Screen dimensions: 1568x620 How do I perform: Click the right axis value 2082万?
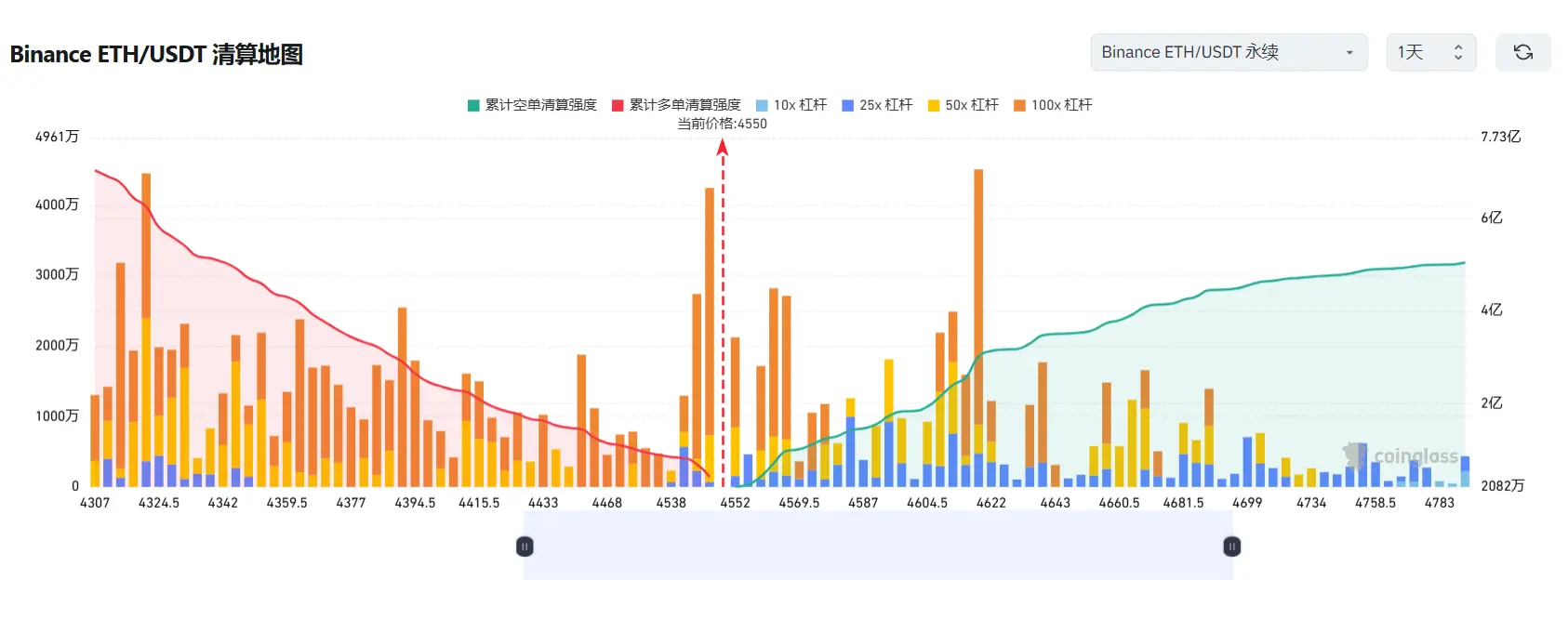pyautogui.click(x=1503, y=485)
